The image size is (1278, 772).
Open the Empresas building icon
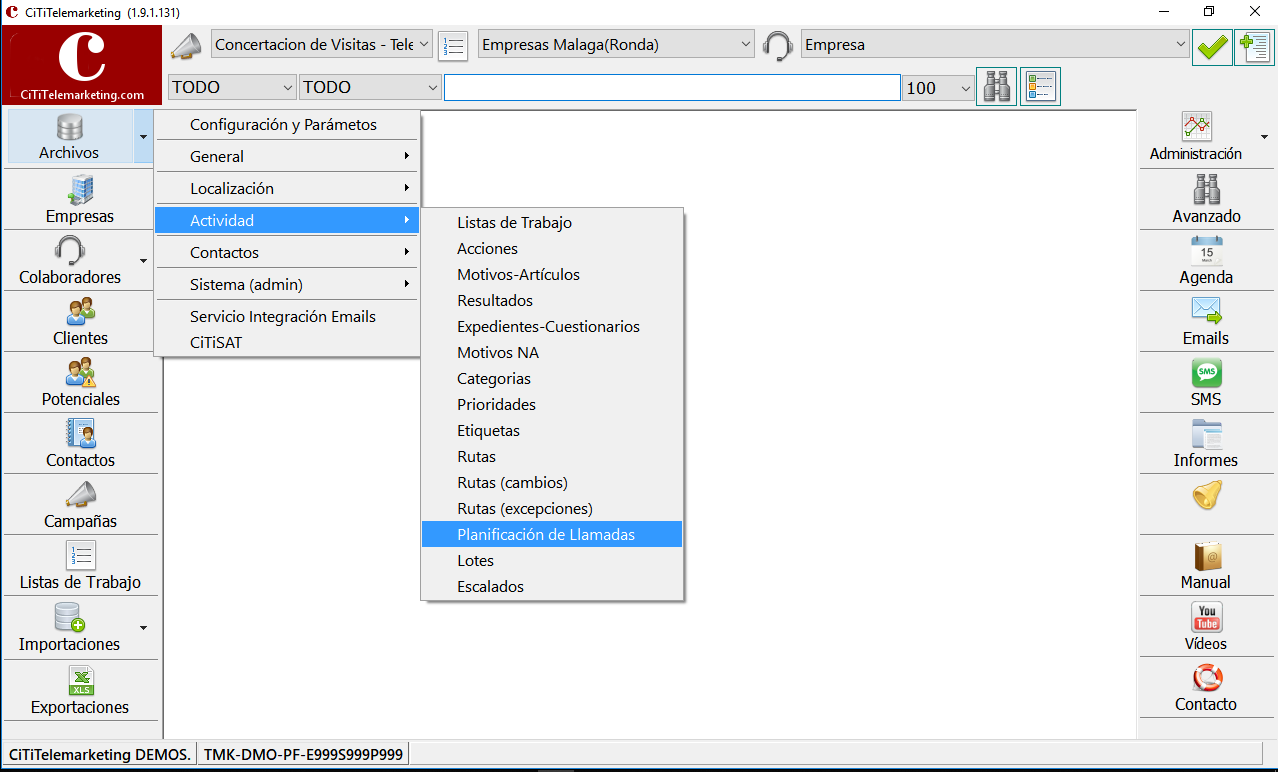pyautogui.click(x=80, y=189)
